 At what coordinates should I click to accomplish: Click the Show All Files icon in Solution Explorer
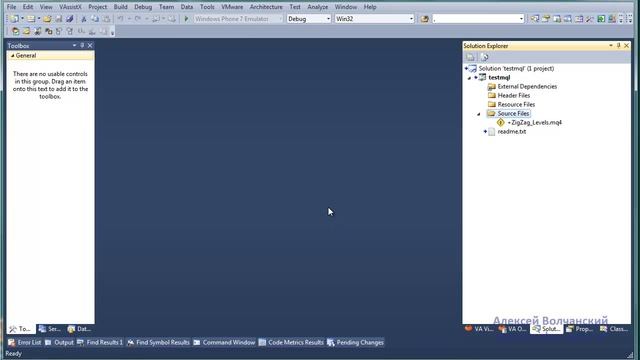[484, 57]
